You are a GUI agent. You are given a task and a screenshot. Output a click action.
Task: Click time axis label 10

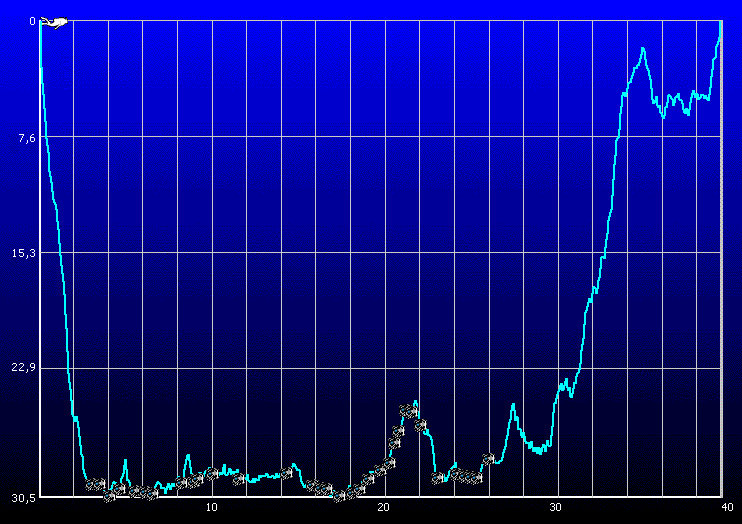212,508
